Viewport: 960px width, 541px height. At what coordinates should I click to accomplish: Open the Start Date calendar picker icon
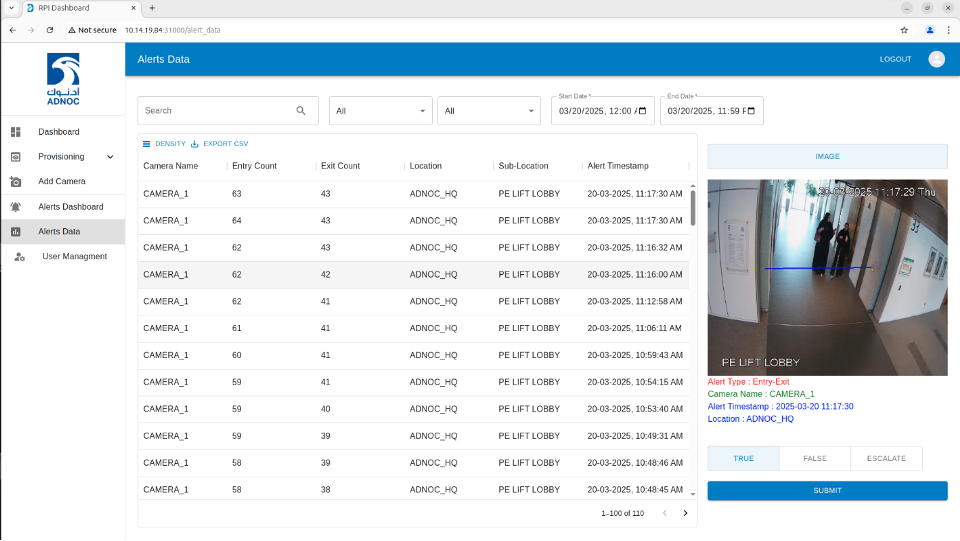pyautogui.click(x=642, y=111)
